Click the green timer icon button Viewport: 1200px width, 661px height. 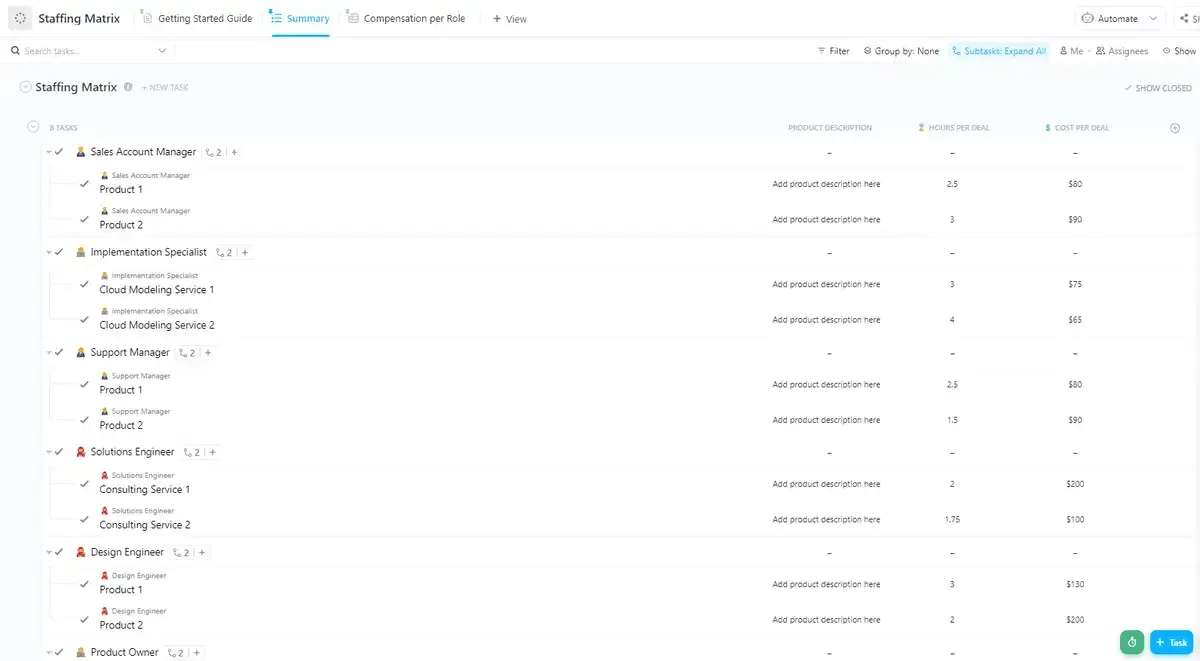pyautogui.click(x=1132, y=642)
